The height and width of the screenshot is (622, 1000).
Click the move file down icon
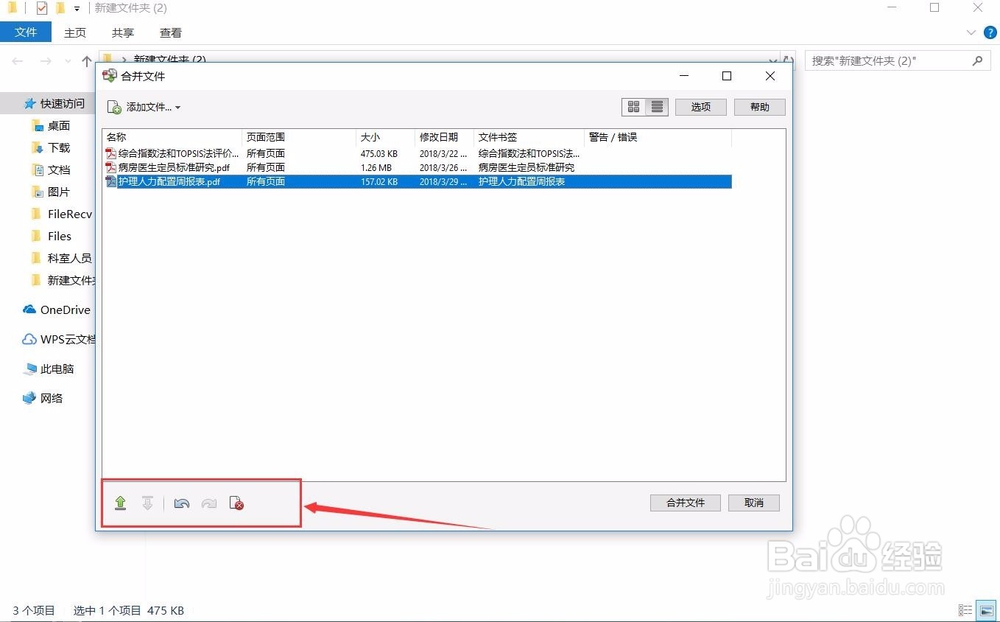tap(148, 503)
